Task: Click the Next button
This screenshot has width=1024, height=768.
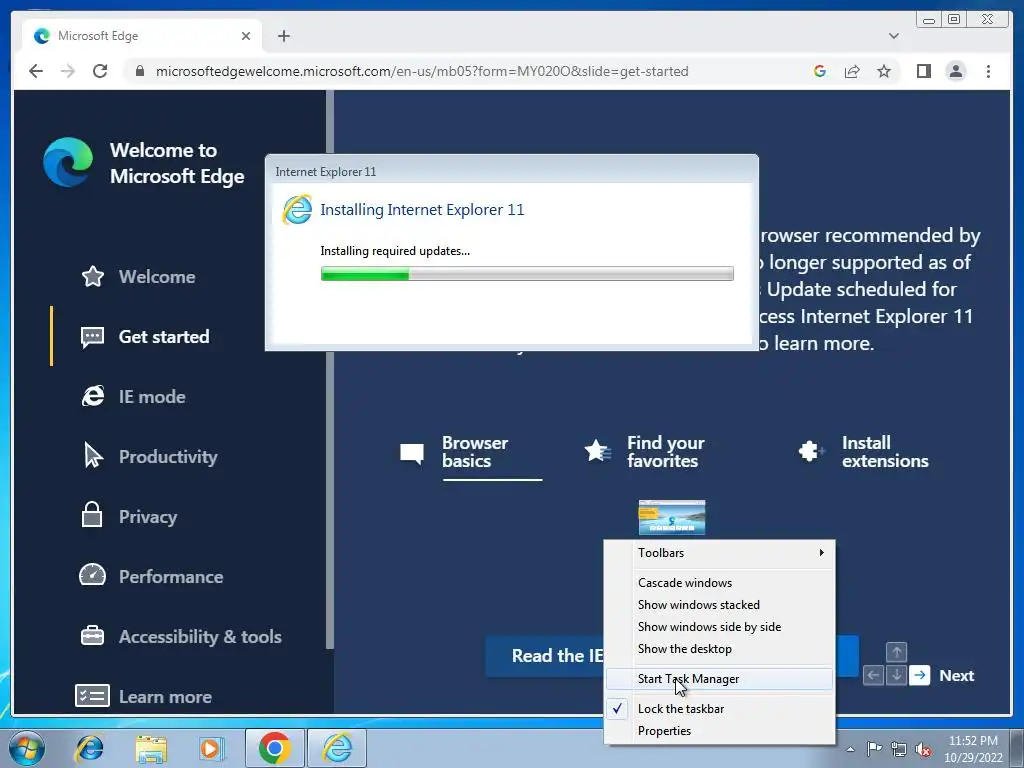Action: 956,675
